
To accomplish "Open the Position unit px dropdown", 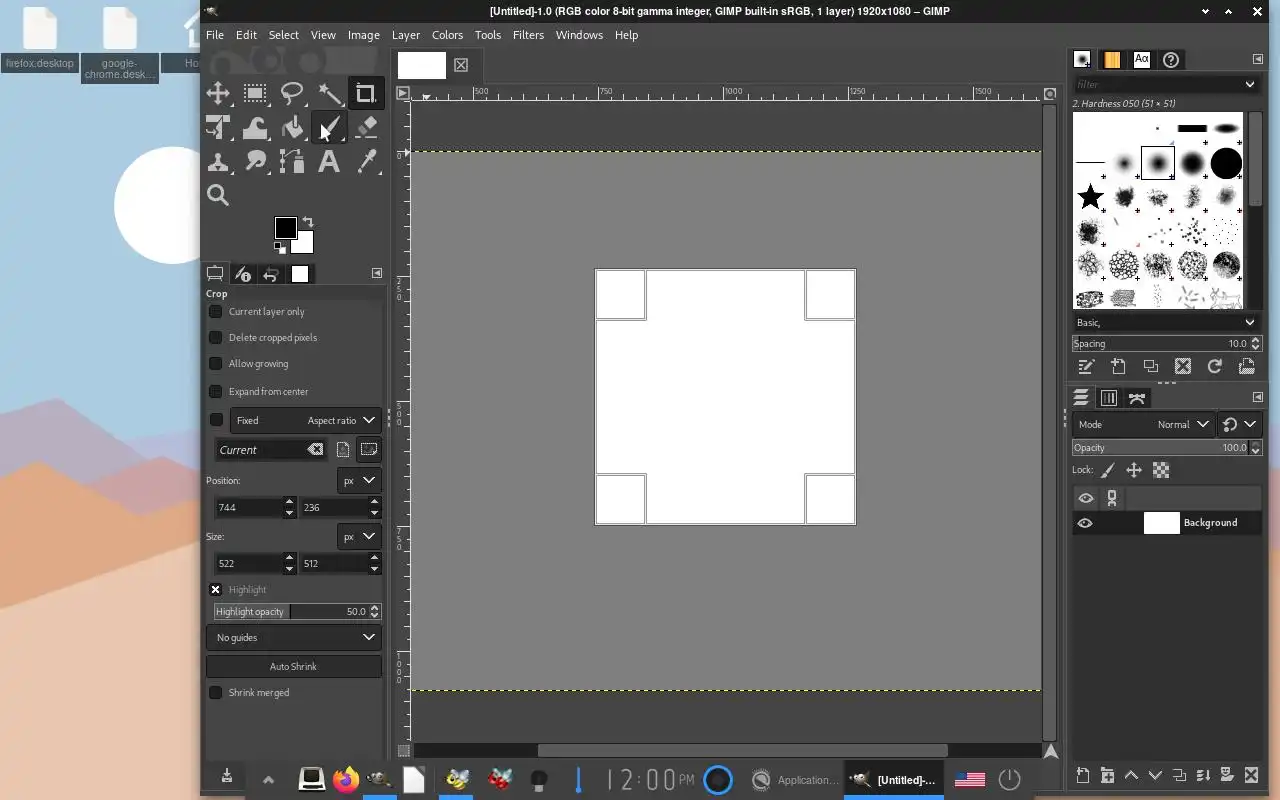I will click(359, 480).
